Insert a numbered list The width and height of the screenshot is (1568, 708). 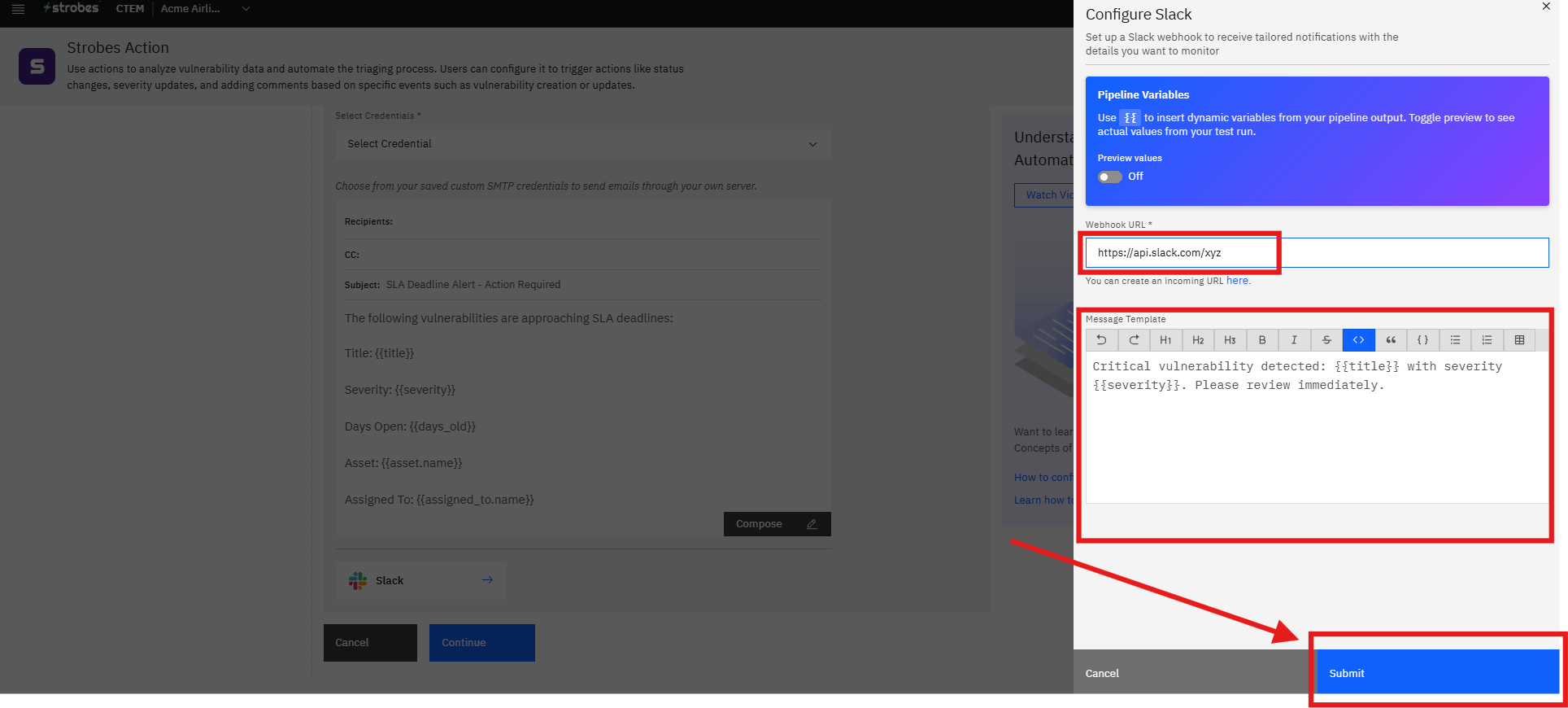[1487, 340]
